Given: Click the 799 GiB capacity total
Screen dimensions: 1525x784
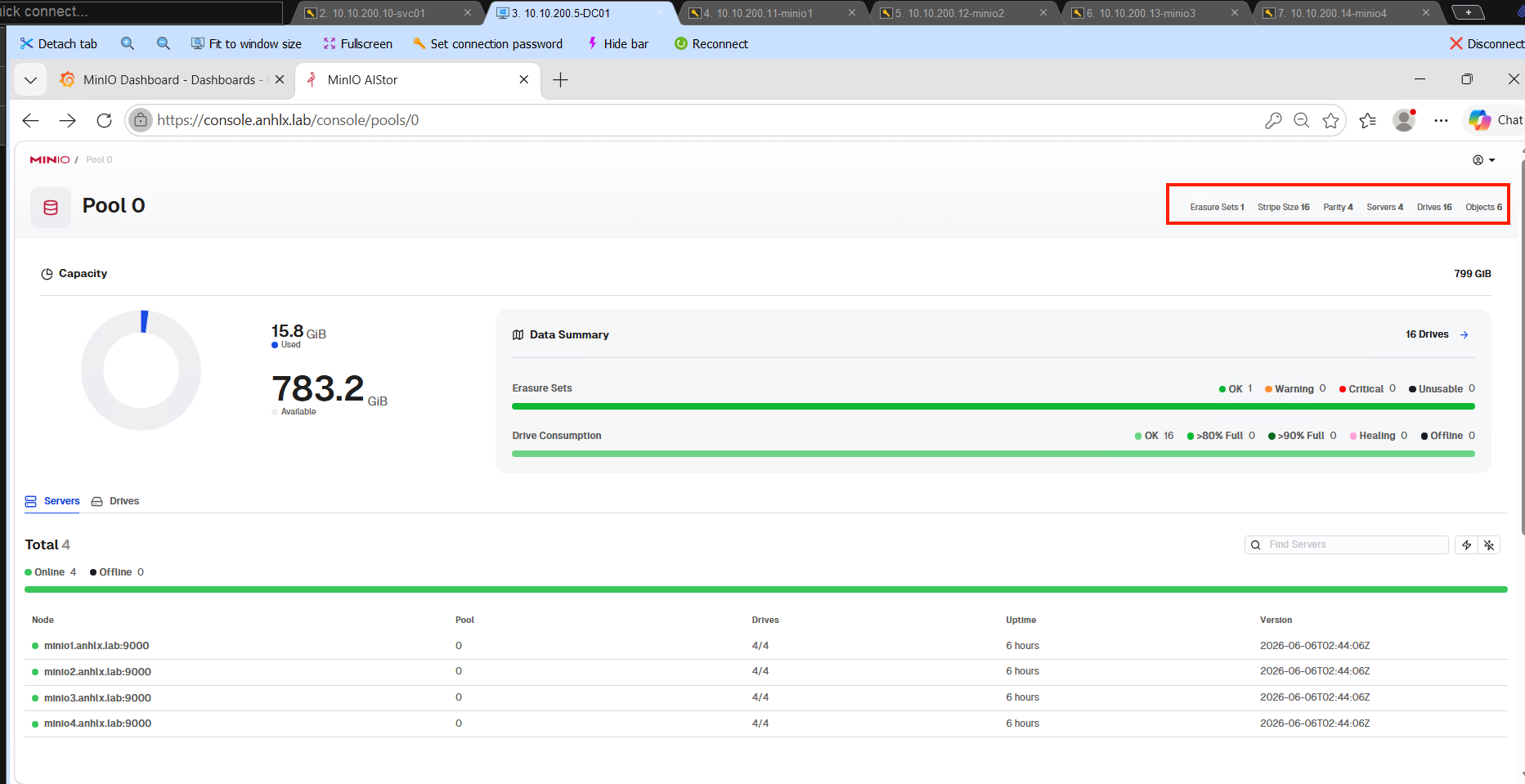Looking at the screenshot, I should (x=1473, y=274).
